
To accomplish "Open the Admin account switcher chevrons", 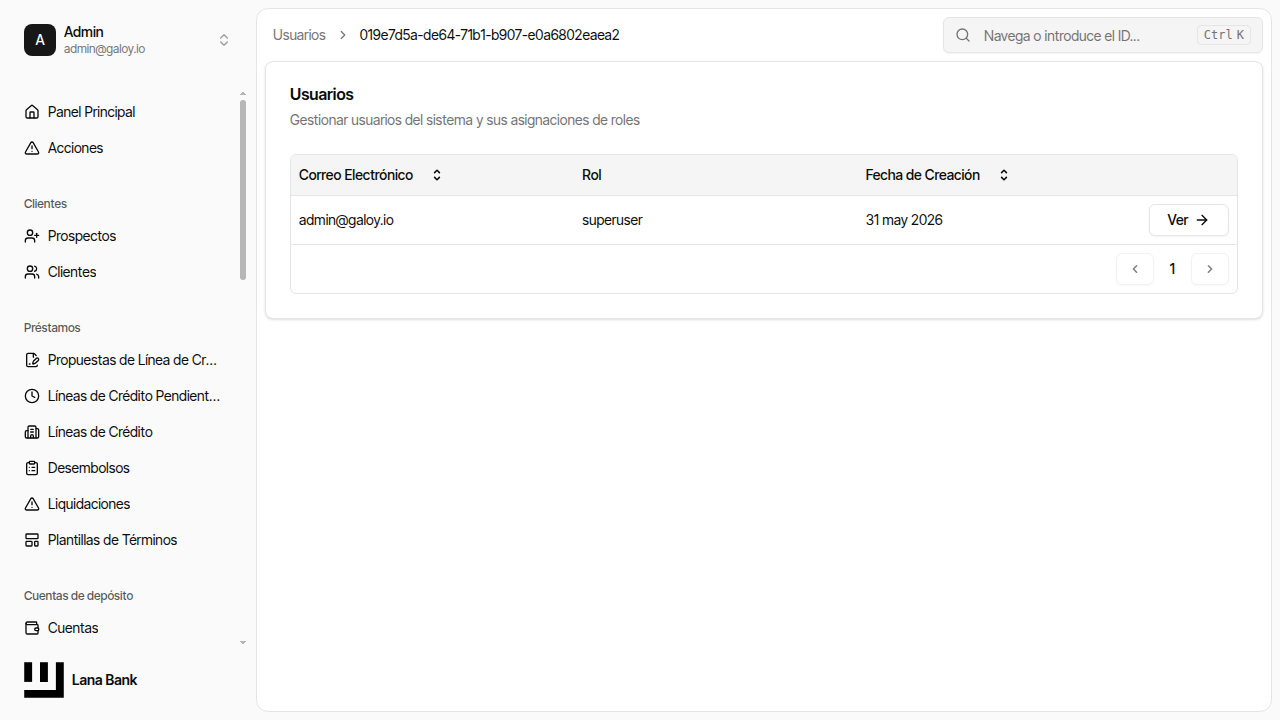I will tap(224, 40).
